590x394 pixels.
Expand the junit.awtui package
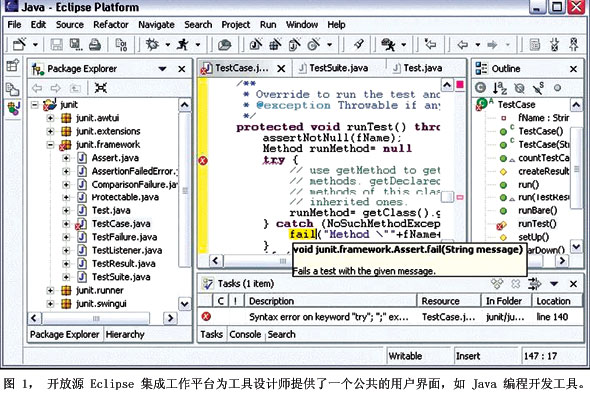point(50,118)
